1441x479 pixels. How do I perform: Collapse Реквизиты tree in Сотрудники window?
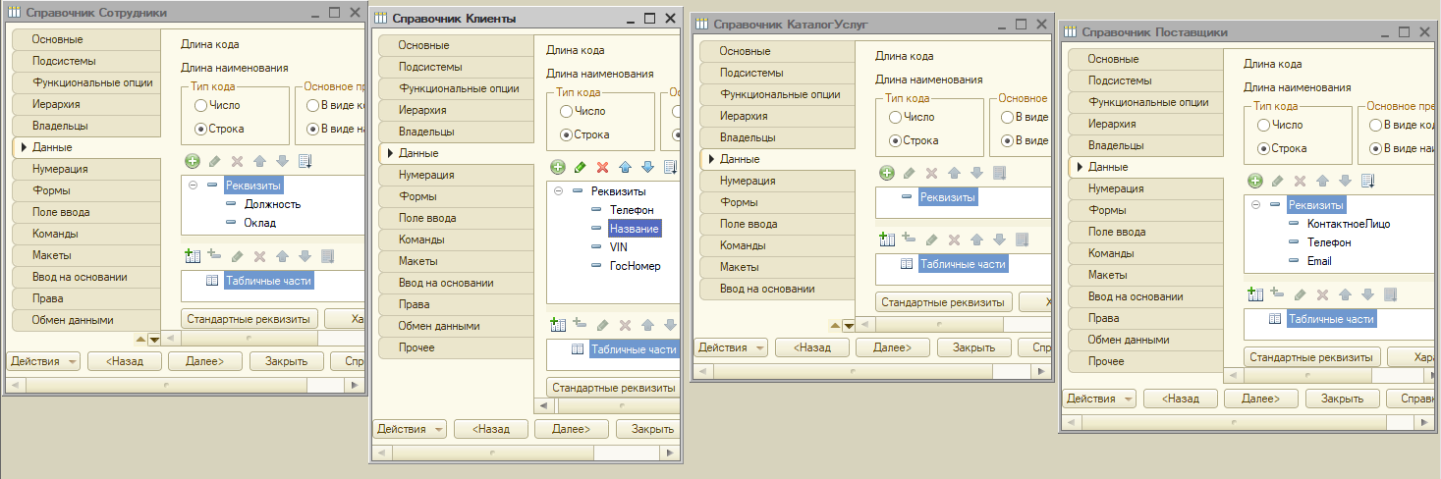192,185
